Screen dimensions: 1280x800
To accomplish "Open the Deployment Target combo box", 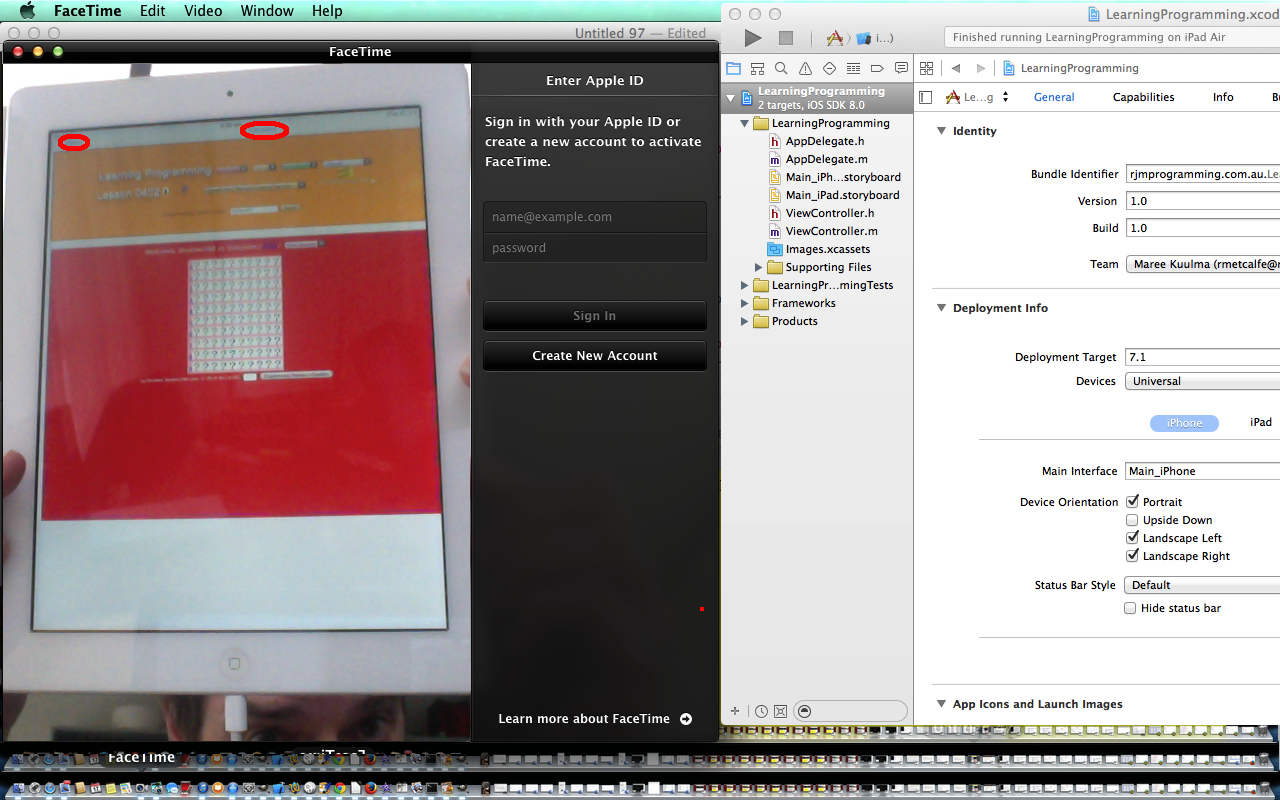I will [x=1202, y=357].
